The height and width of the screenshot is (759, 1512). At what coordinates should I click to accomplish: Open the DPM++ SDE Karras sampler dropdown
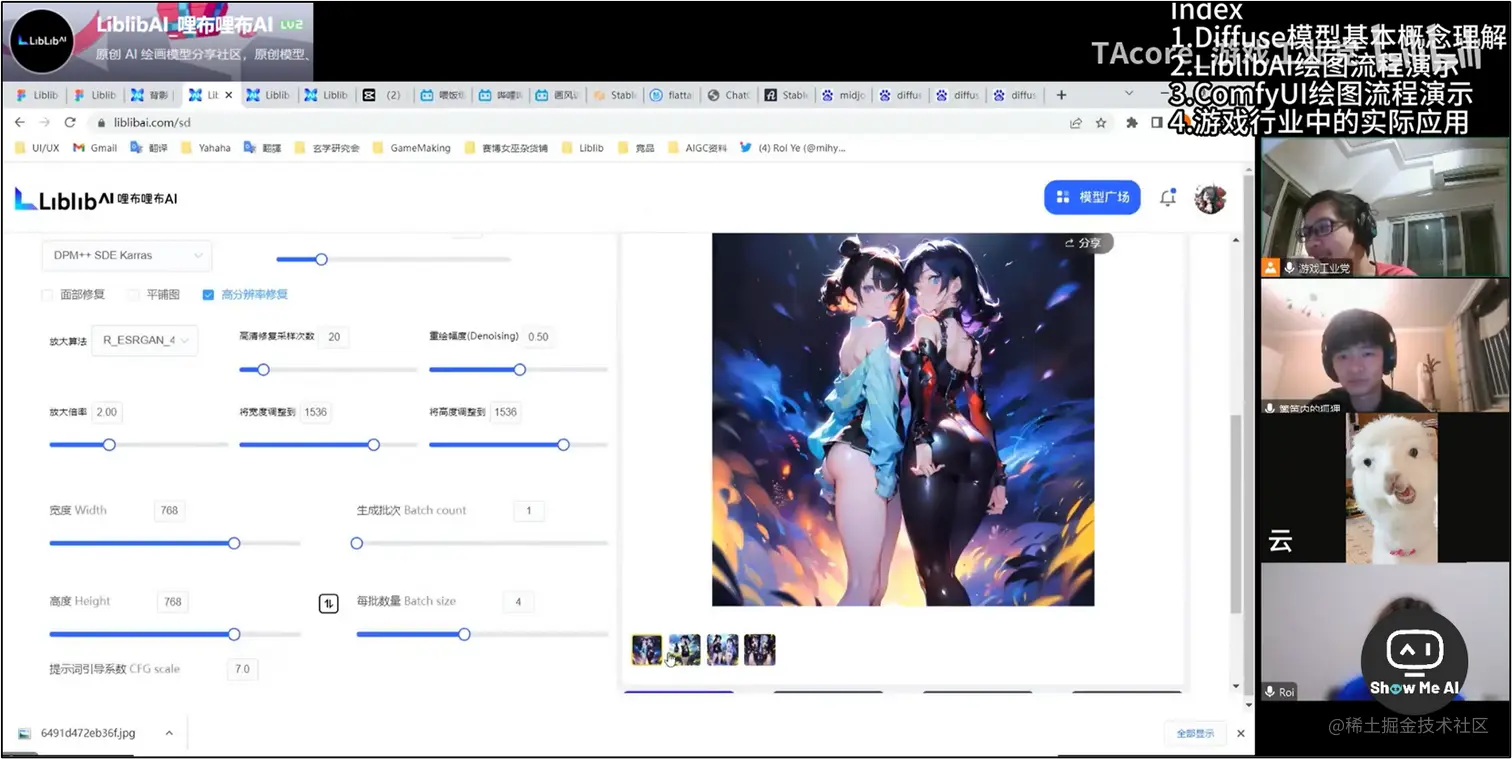tap(126, 255)
